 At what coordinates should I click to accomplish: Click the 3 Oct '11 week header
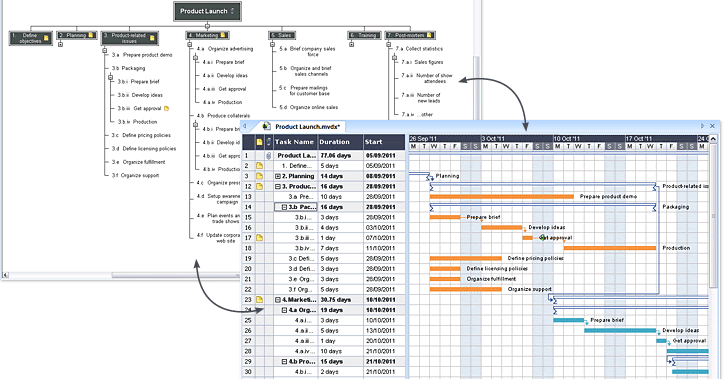pyautogui.click(x=517, y=138)
